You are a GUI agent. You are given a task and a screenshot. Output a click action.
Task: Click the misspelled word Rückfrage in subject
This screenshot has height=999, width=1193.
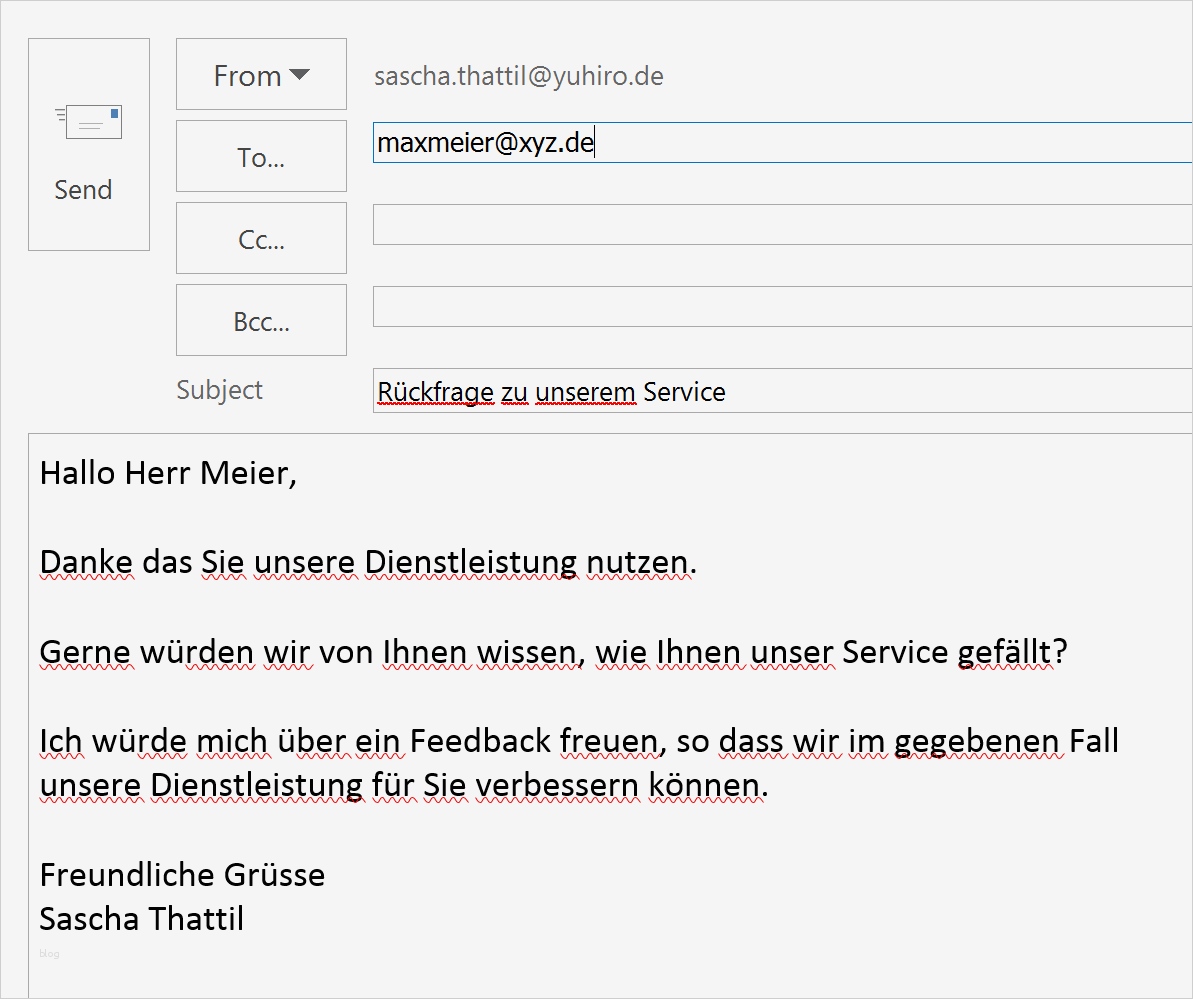coord(434,391)
